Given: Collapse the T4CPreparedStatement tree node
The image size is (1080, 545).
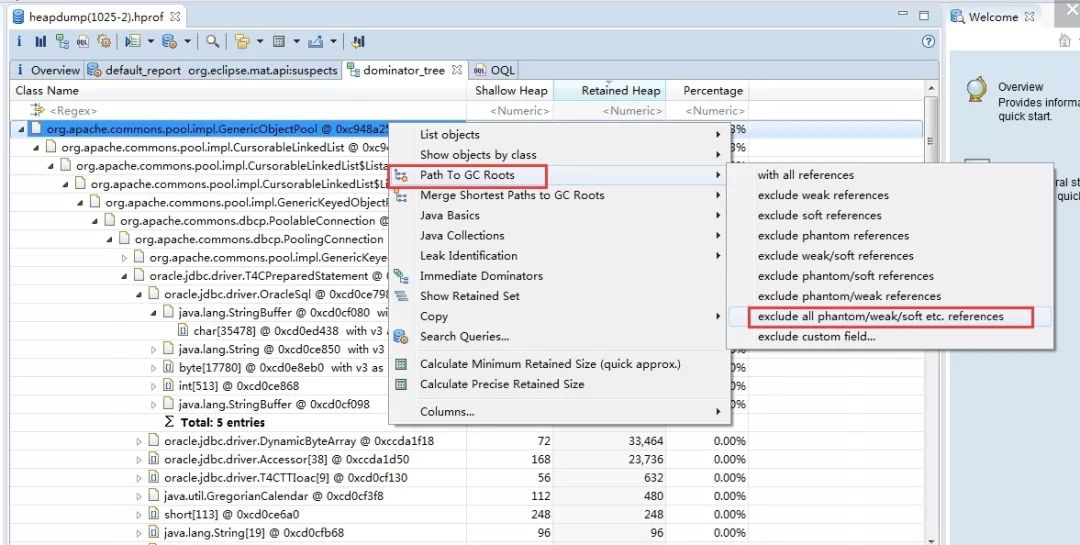Looking at the screenshot, I should coord(124,276).
